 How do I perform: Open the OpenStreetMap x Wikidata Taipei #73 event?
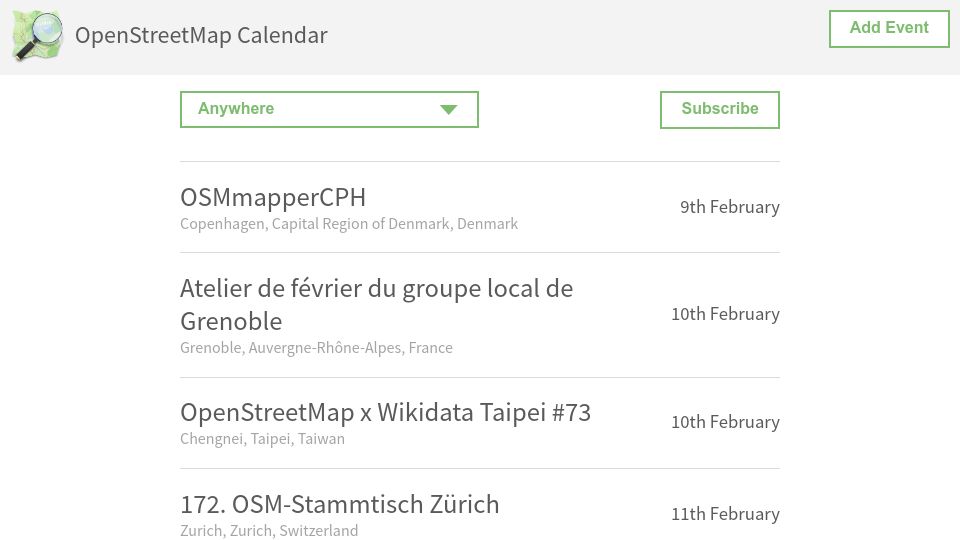pos(385,412)
